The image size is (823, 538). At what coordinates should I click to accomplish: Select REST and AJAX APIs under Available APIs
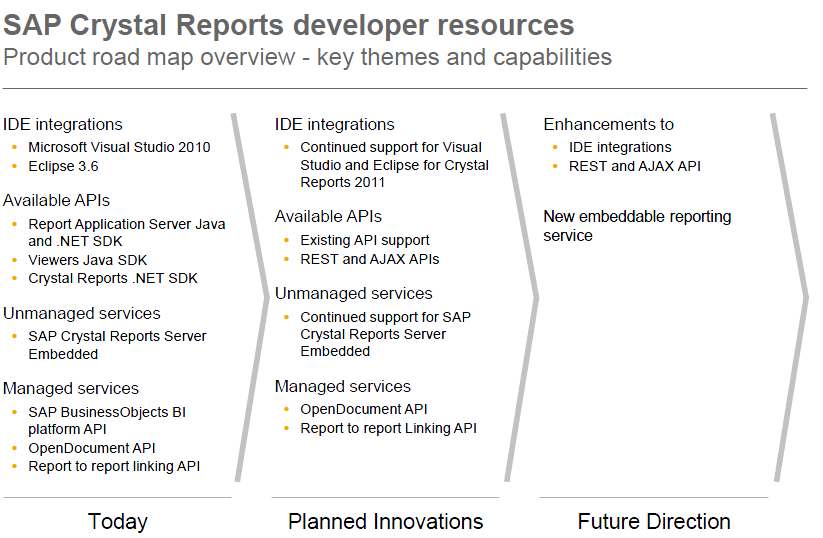point(369,259)
